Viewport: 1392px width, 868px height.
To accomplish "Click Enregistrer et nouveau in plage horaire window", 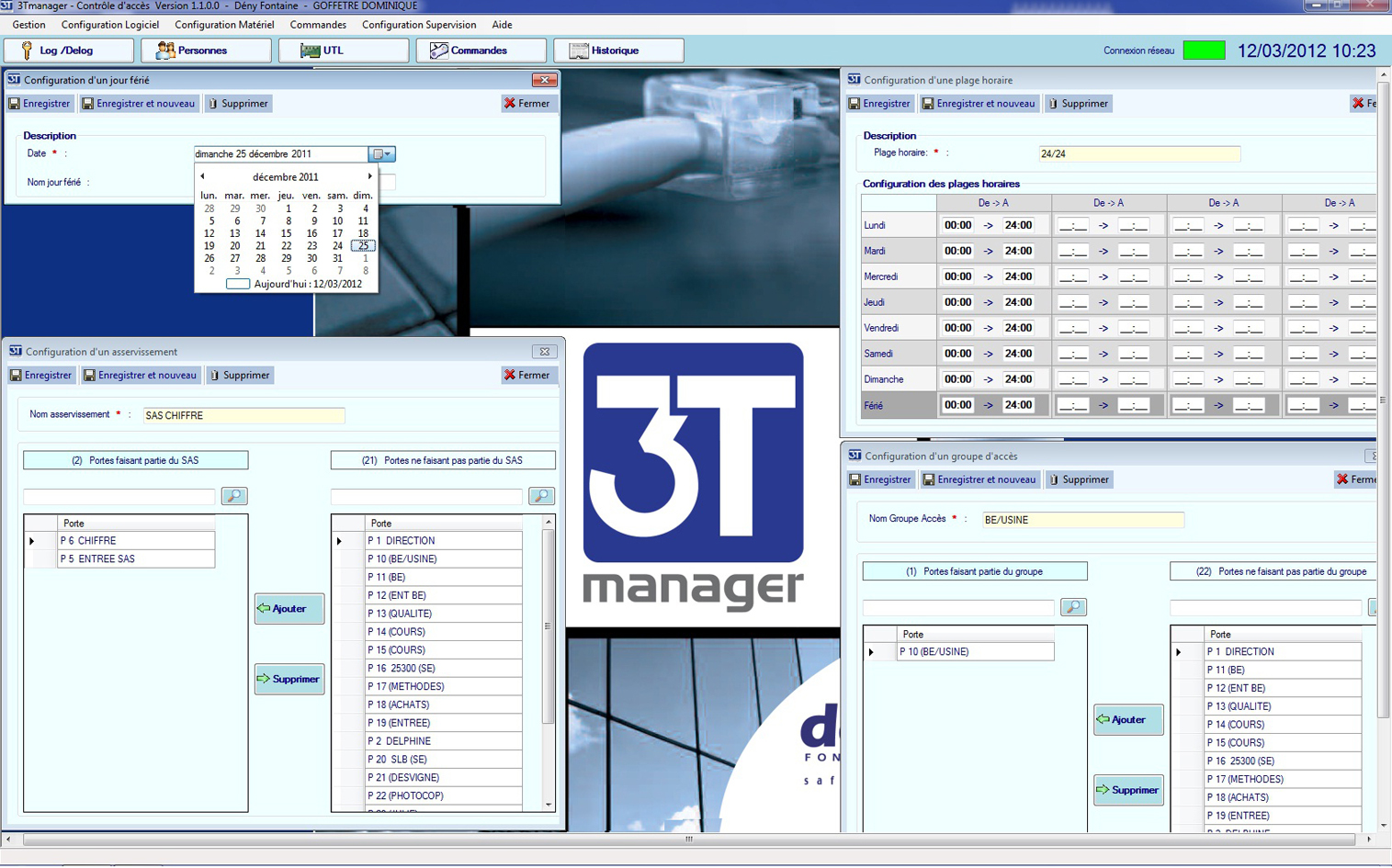I will (979, 104).
